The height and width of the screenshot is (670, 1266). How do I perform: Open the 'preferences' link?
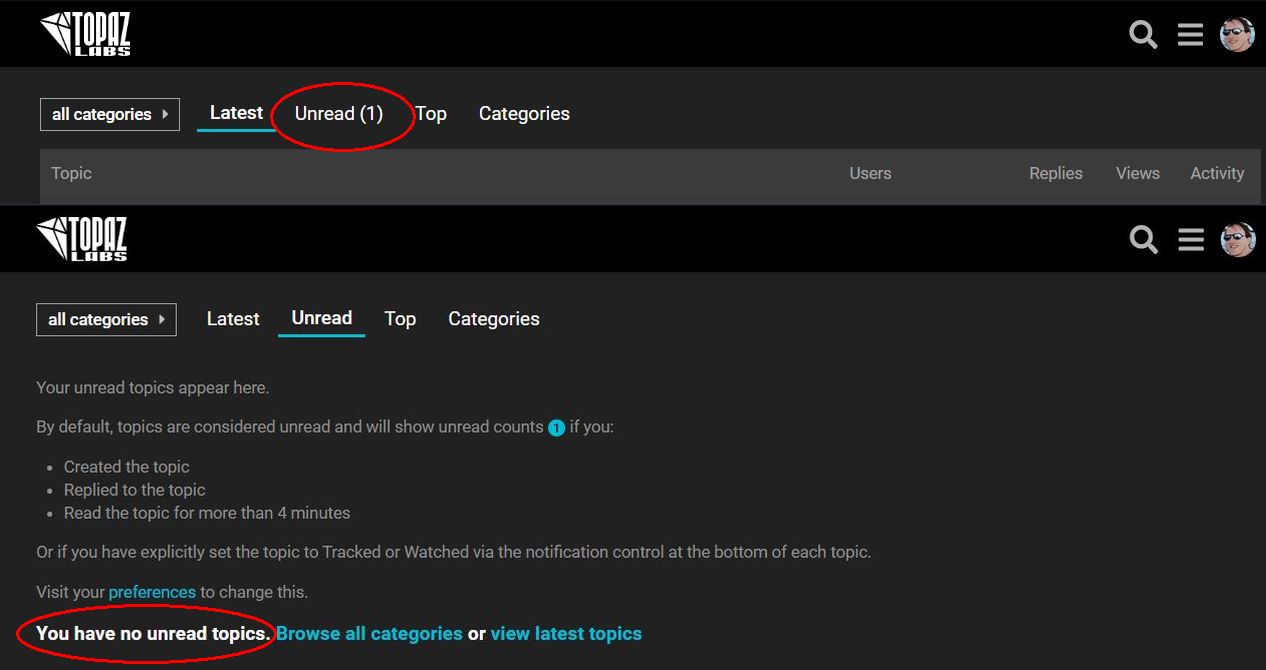tap(152, 592)
